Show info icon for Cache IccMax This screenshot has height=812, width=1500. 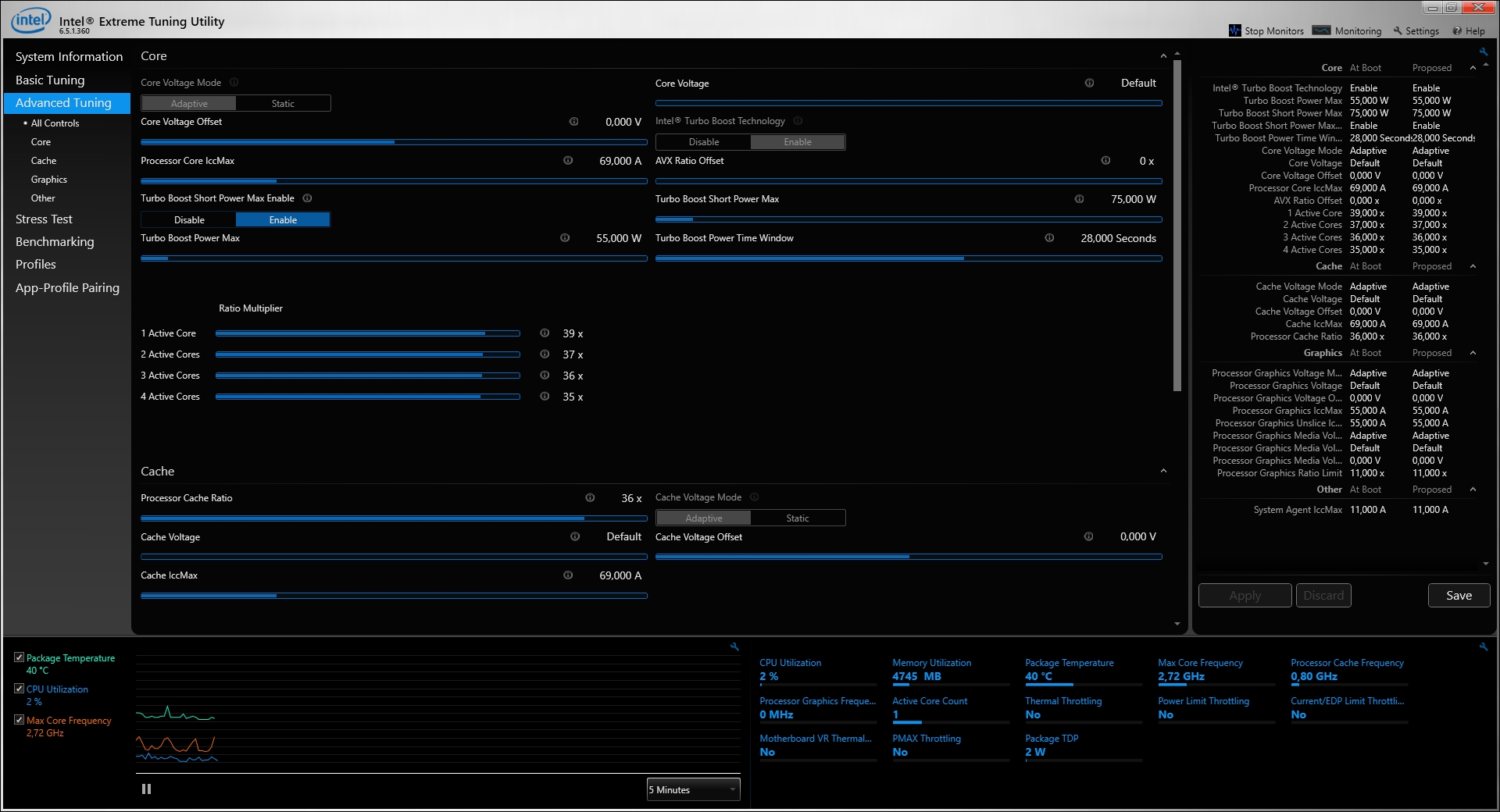point(568,575)
